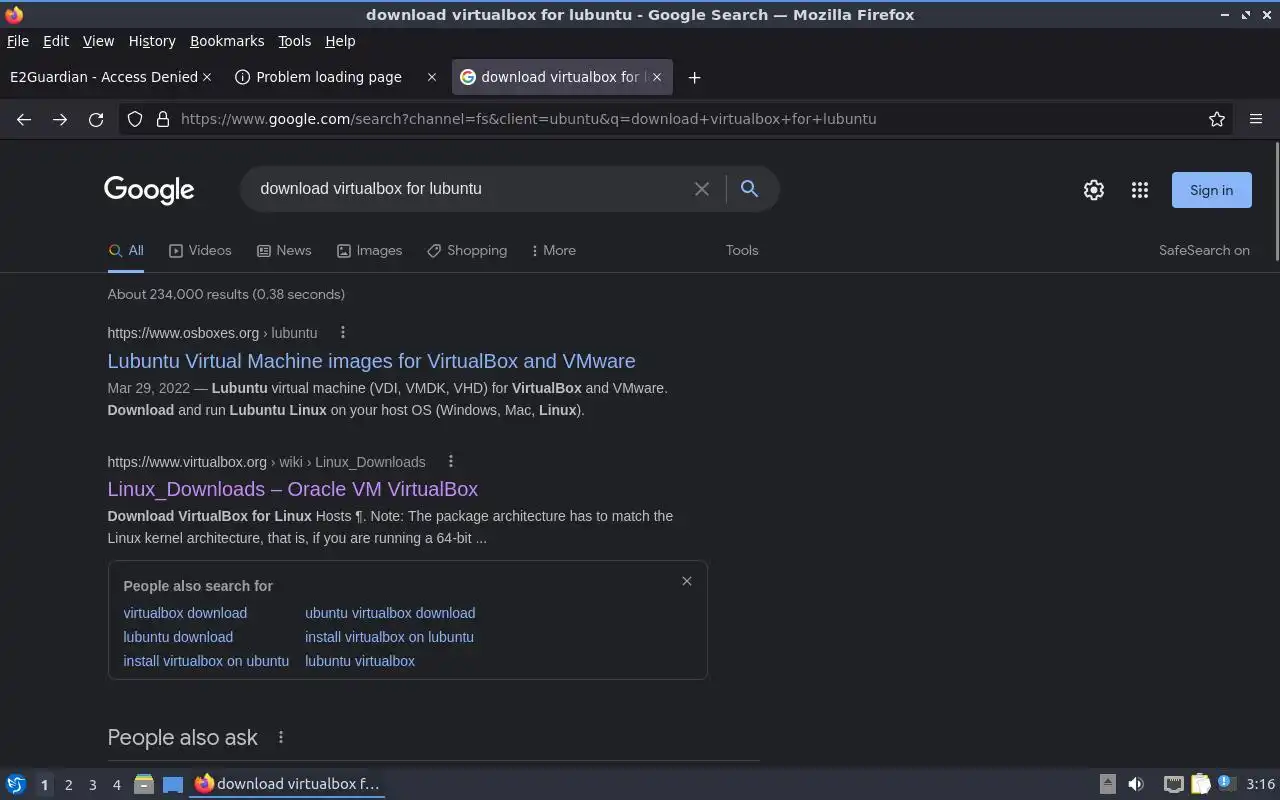Switch to virtual desktop 4
The image size is (1280, 800).
[116, 785]
